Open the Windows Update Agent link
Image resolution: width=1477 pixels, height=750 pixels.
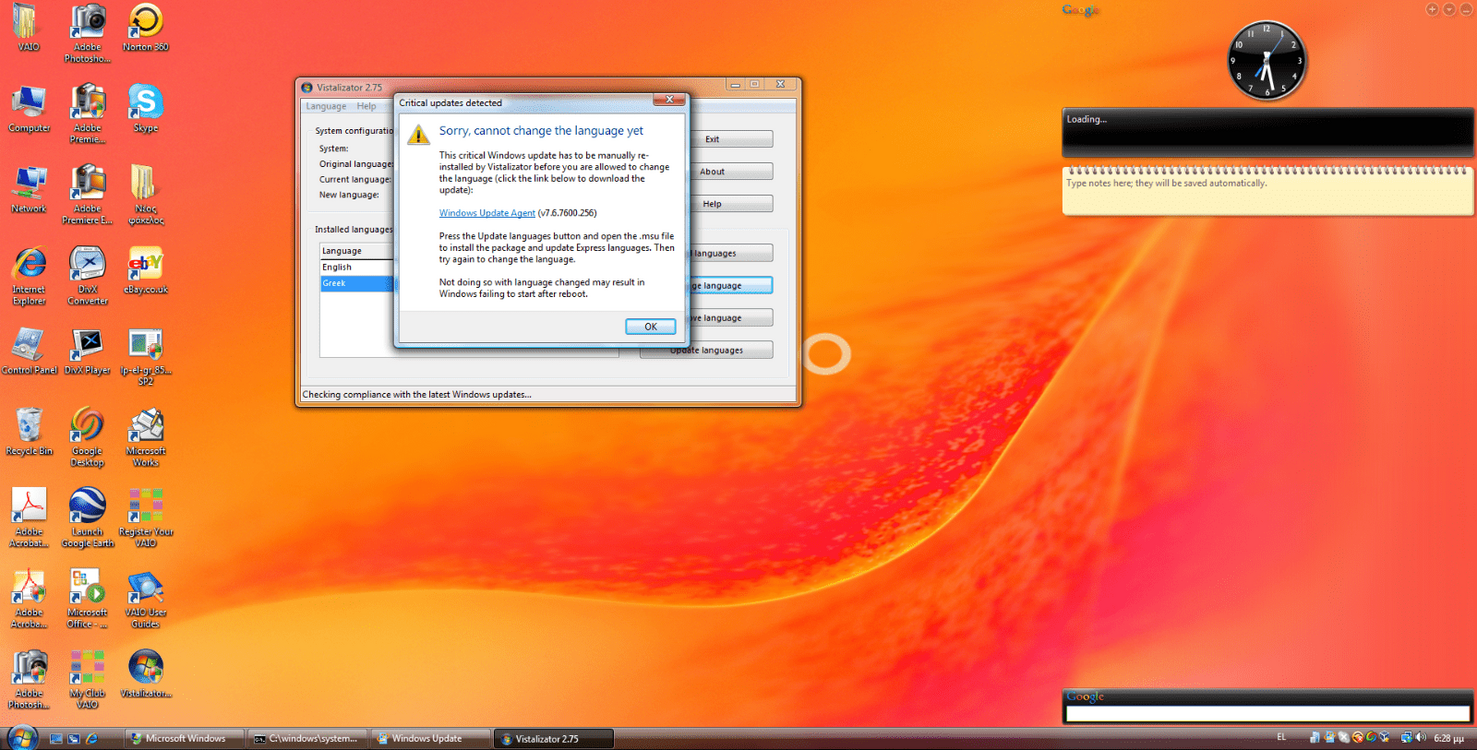[487, 213]
